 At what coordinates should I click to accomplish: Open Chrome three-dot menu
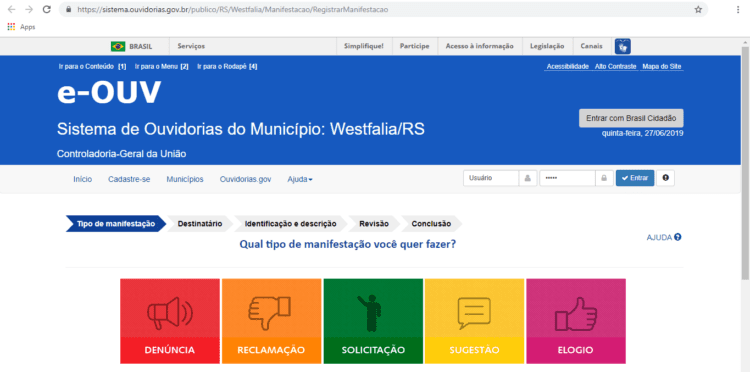tap(739, 10)
